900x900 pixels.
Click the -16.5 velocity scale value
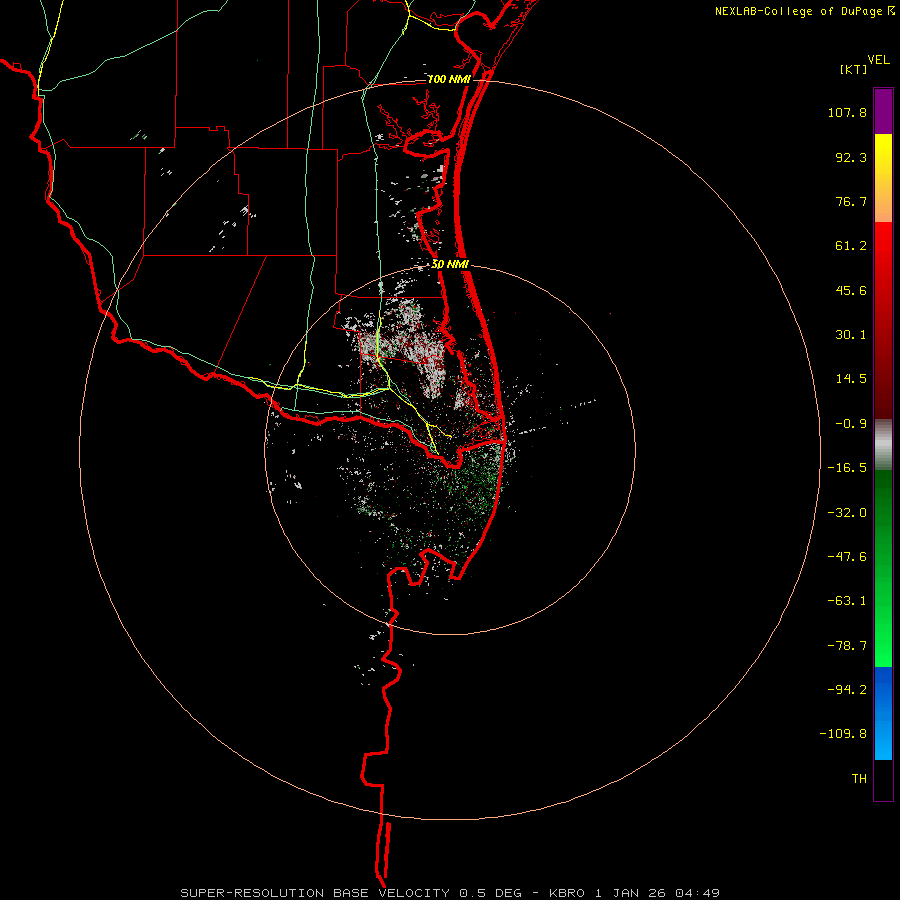[847, 468]
